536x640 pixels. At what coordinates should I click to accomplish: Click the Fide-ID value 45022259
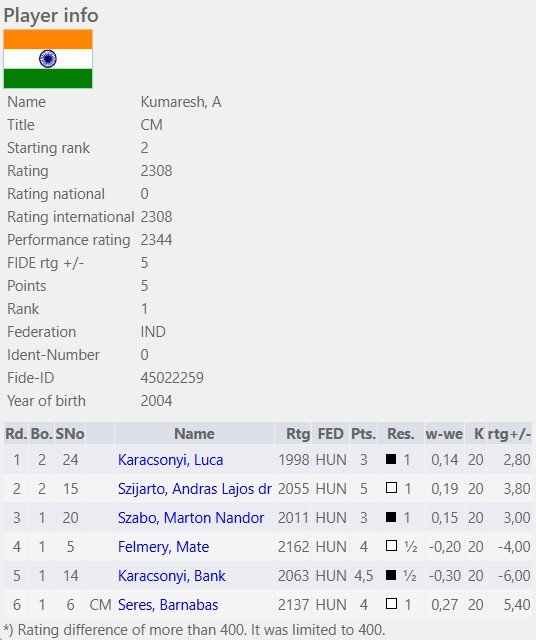click(x=172, y=378)
